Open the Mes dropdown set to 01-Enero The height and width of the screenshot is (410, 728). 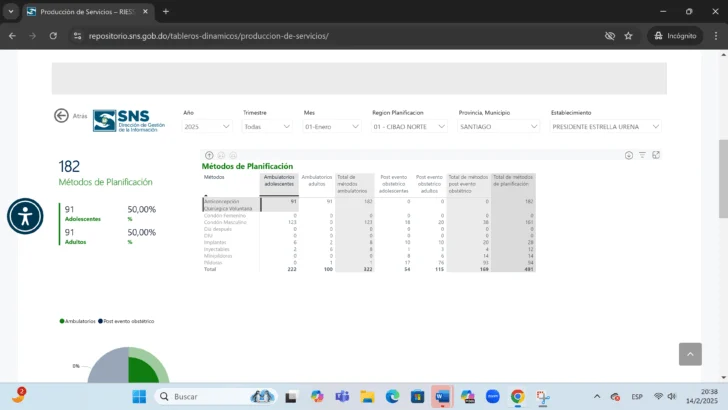click(x=331, y=127)
